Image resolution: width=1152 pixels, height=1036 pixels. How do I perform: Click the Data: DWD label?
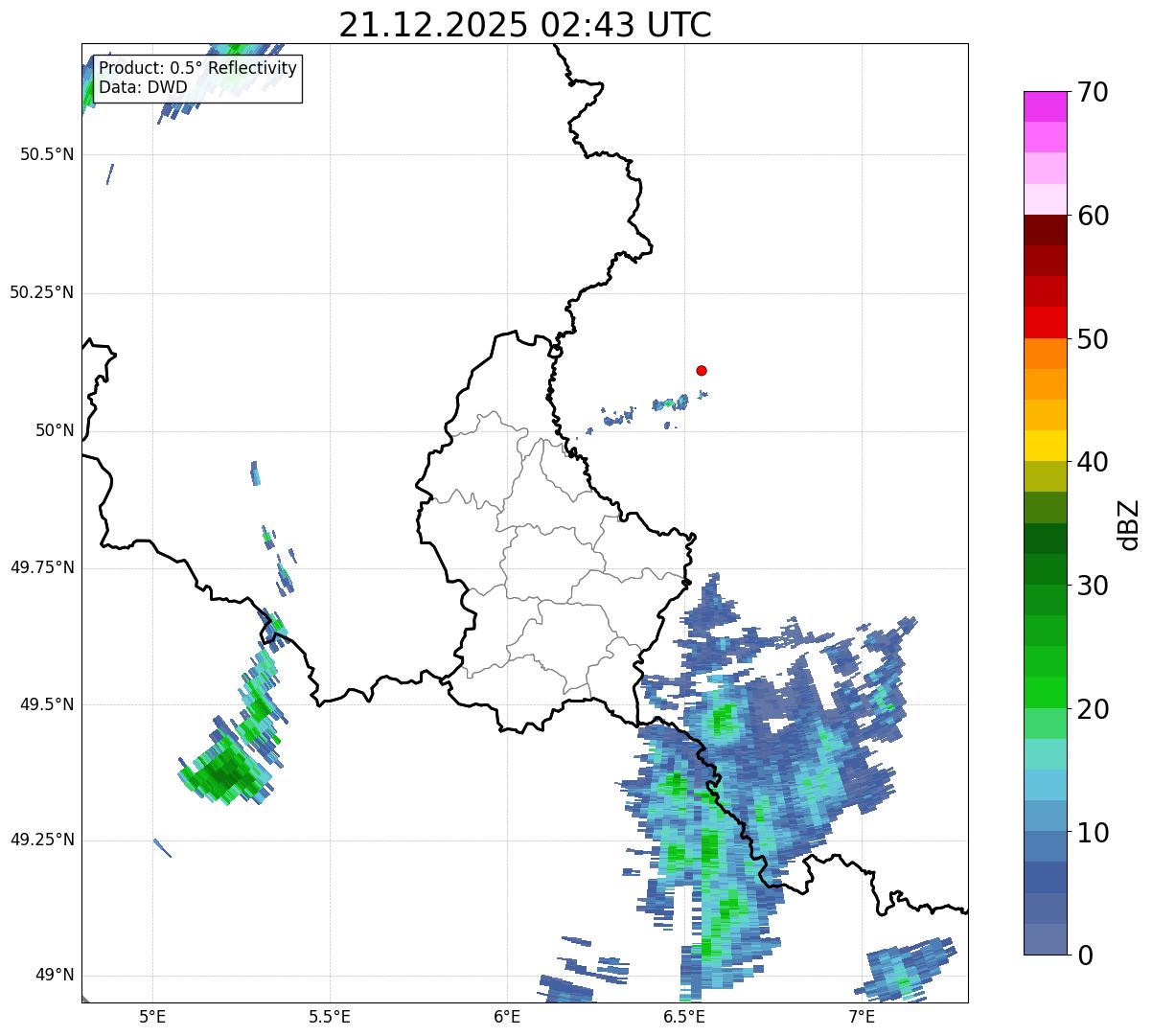(x=143, y=87)
